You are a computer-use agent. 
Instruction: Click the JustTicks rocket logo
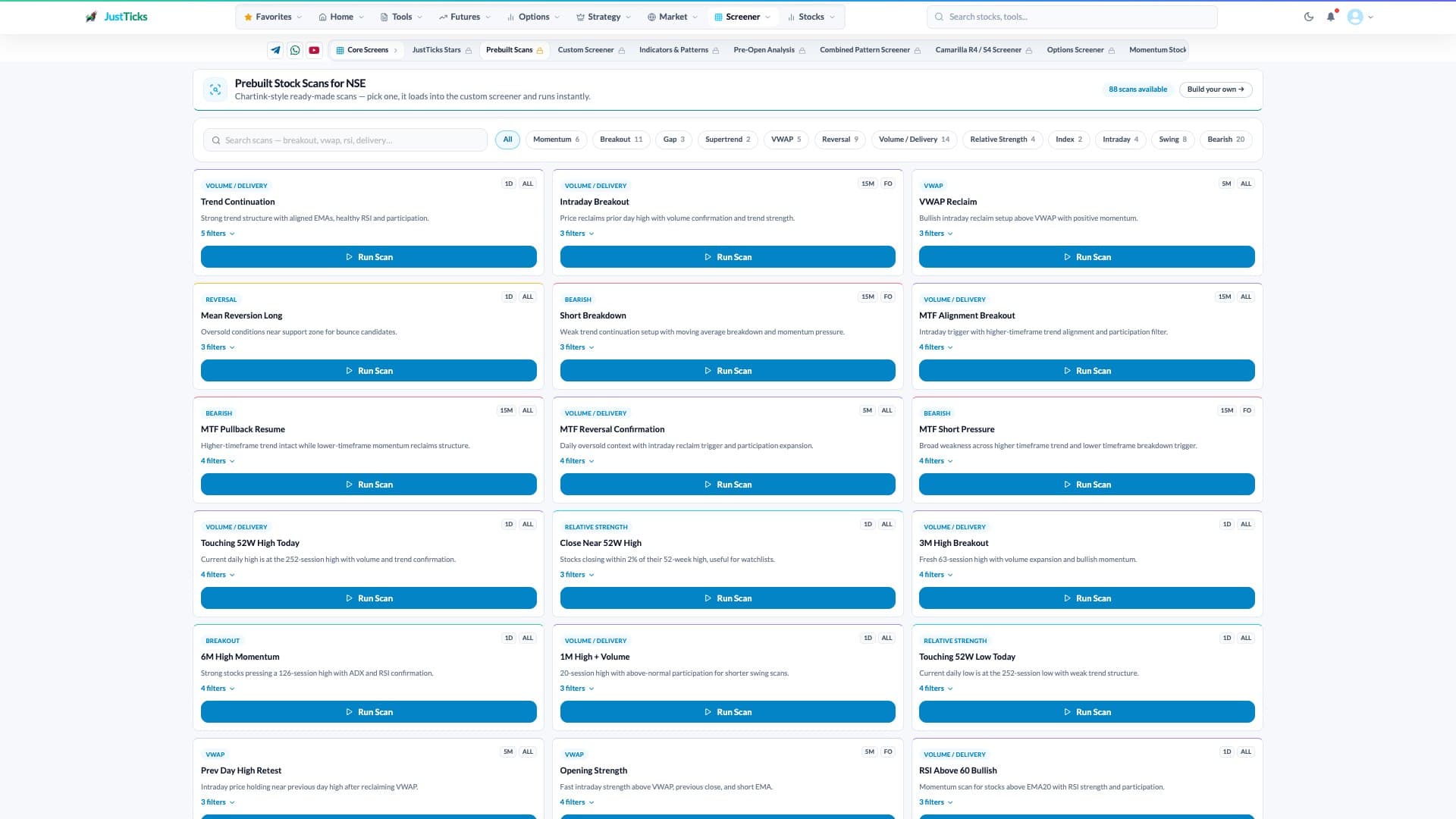pos(91,17)
